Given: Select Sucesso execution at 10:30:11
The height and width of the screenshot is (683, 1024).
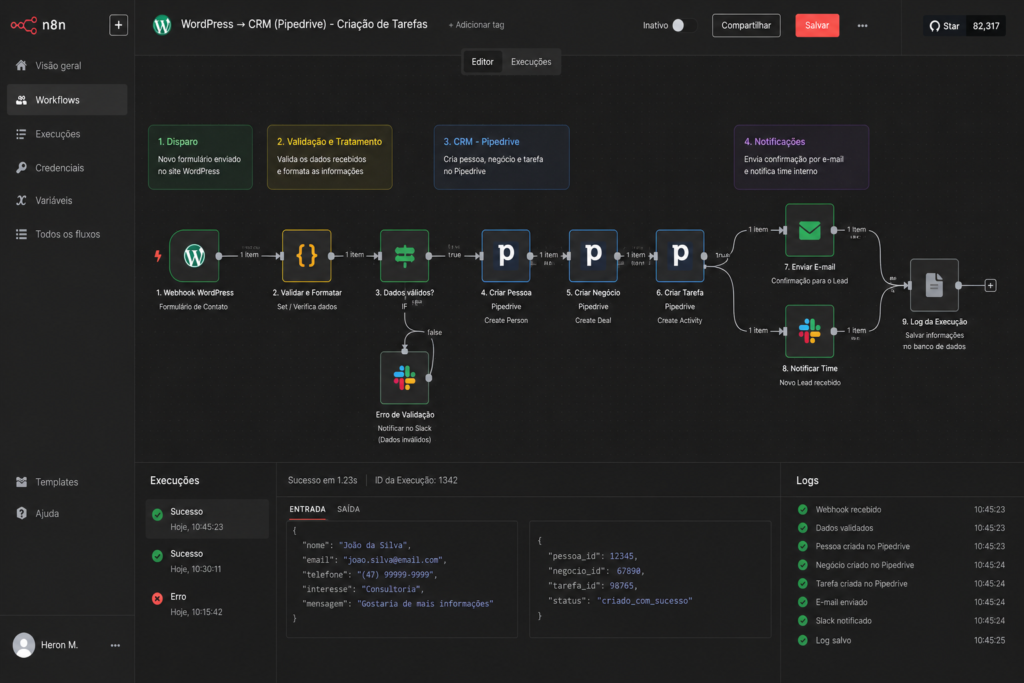Looking at the screenshot, I should click(207, 561).
